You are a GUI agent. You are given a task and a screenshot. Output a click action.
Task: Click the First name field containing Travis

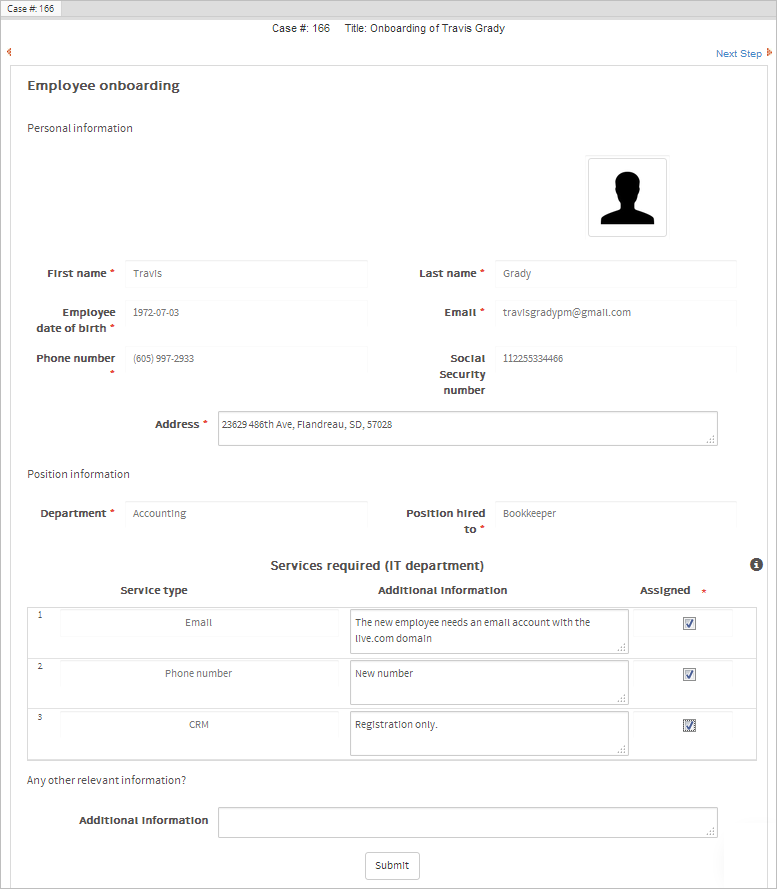pyautogui.click(x=246, y=274)
